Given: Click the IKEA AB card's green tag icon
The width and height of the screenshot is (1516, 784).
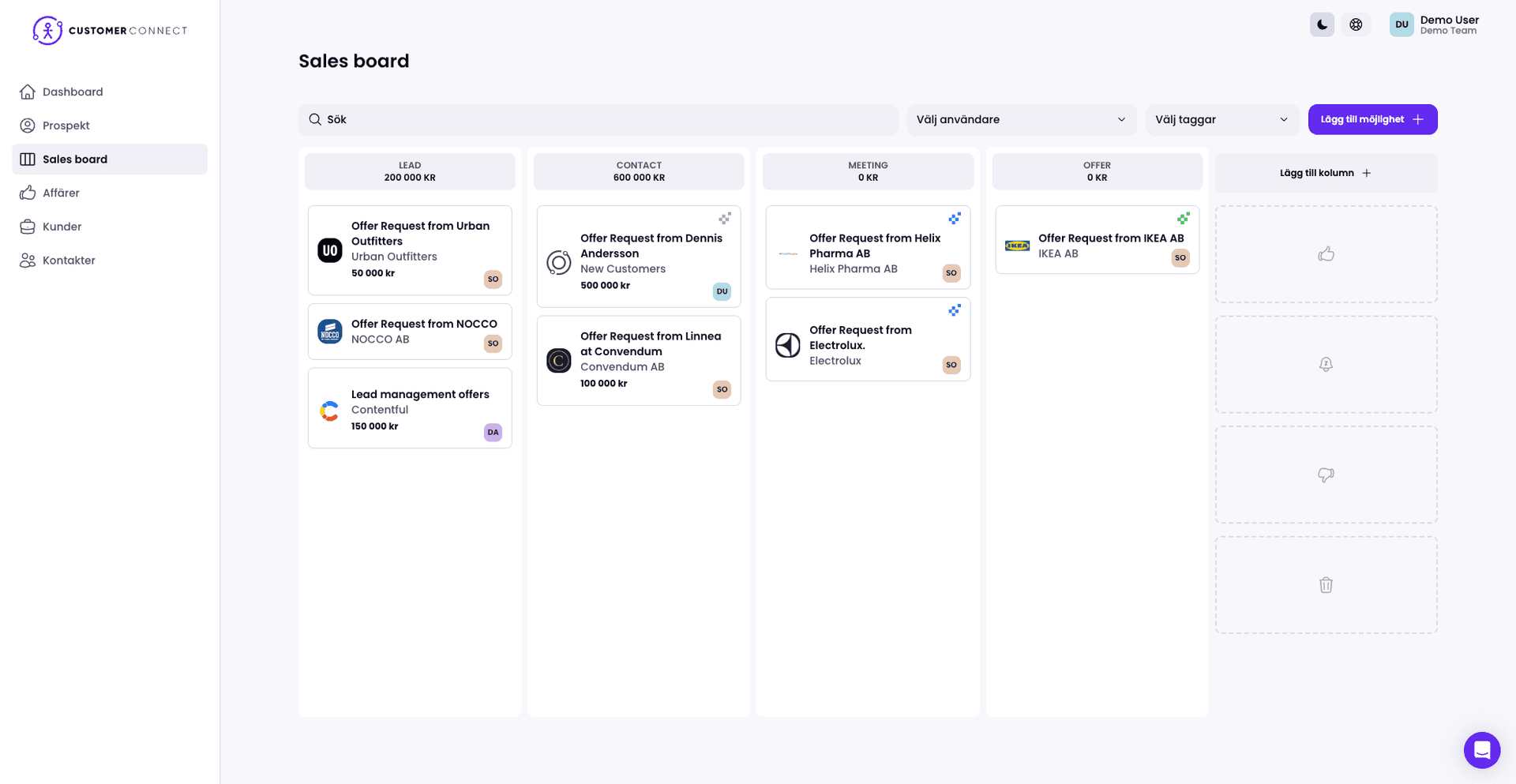Looking at the screenshot, I should 1183,218.
